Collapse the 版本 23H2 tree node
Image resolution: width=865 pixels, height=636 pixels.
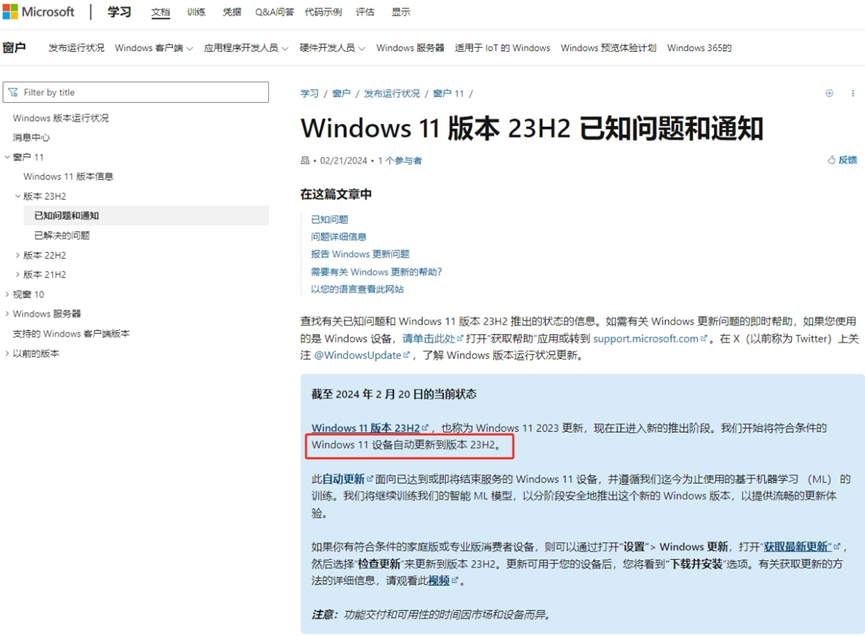[x=18, y=196]
